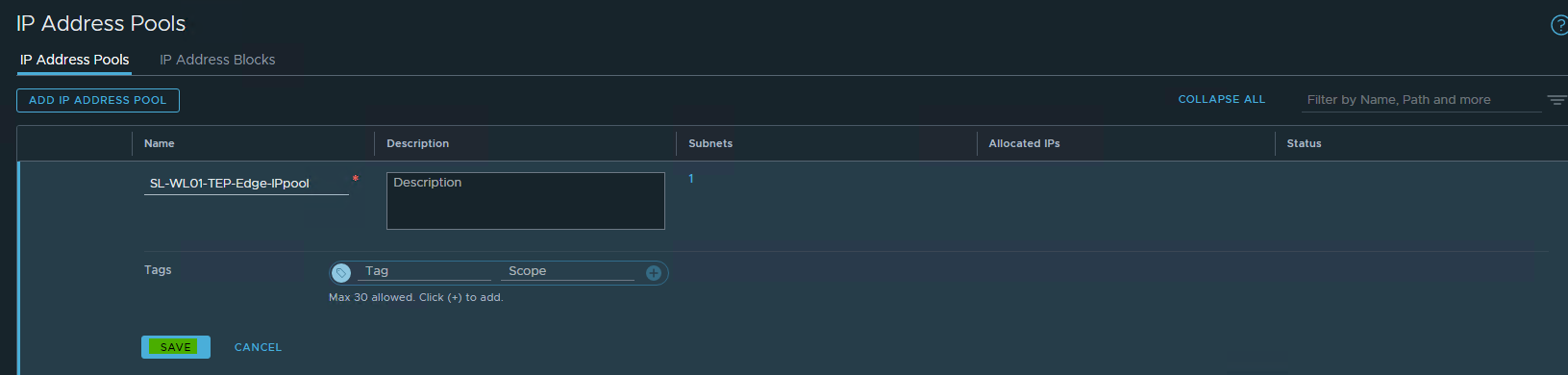
Task: Focus the pool Name input field
Action: 246,183
